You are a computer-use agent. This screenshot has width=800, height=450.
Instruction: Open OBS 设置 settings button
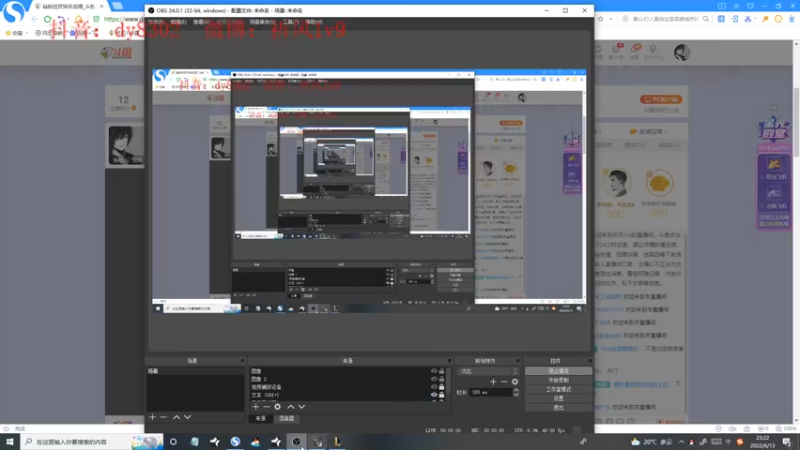click(x=558, y=398)
